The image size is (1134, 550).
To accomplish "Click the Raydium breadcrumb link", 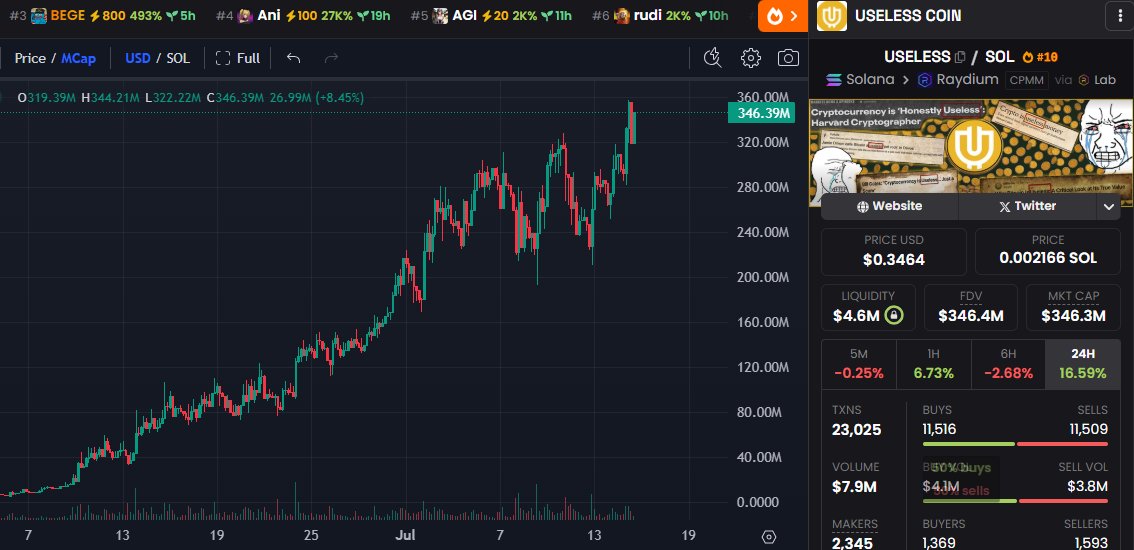I will point(958,80).
